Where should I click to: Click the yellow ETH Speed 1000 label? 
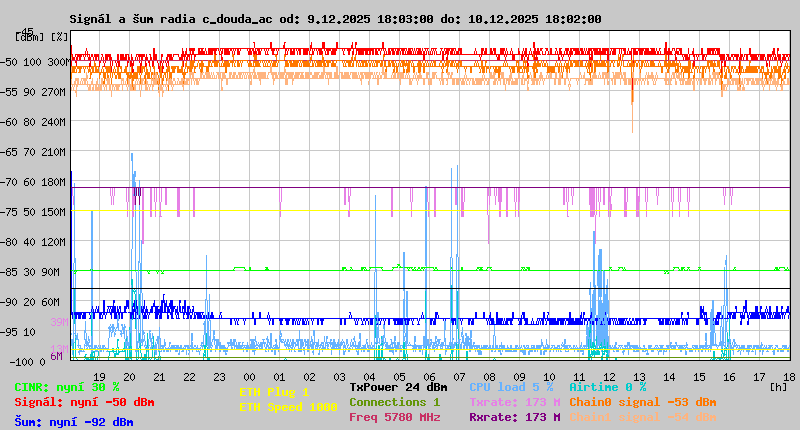click(x=288, y=407)
